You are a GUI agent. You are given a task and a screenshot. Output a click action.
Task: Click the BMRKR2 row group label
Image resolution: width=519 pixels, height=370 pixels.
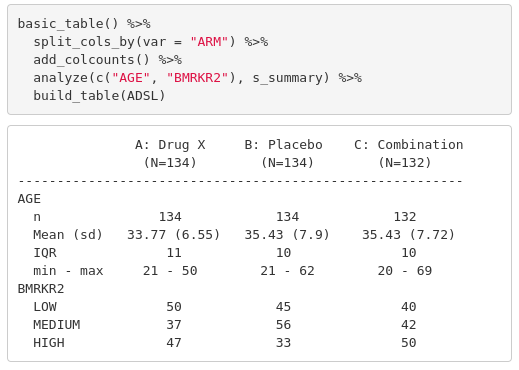[41, 289]
